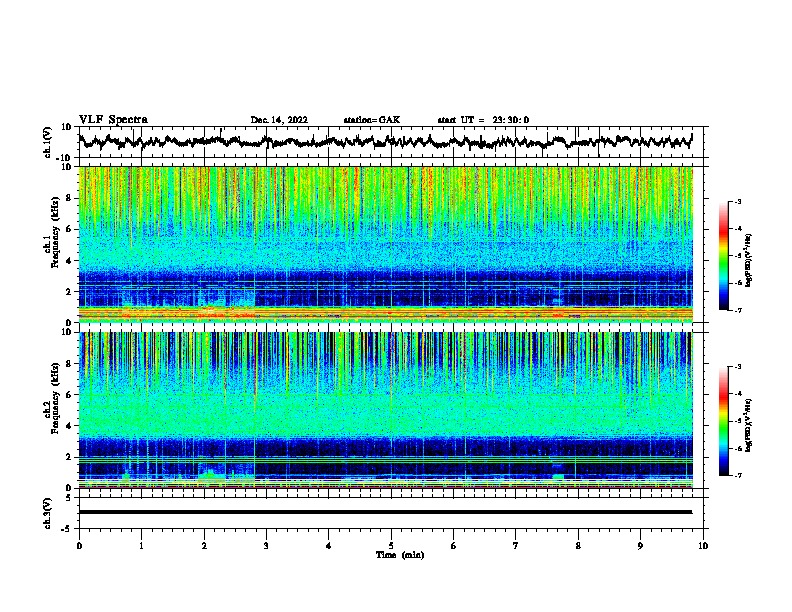Click the ch.1(V) waveform trace panel

point(391,142)
